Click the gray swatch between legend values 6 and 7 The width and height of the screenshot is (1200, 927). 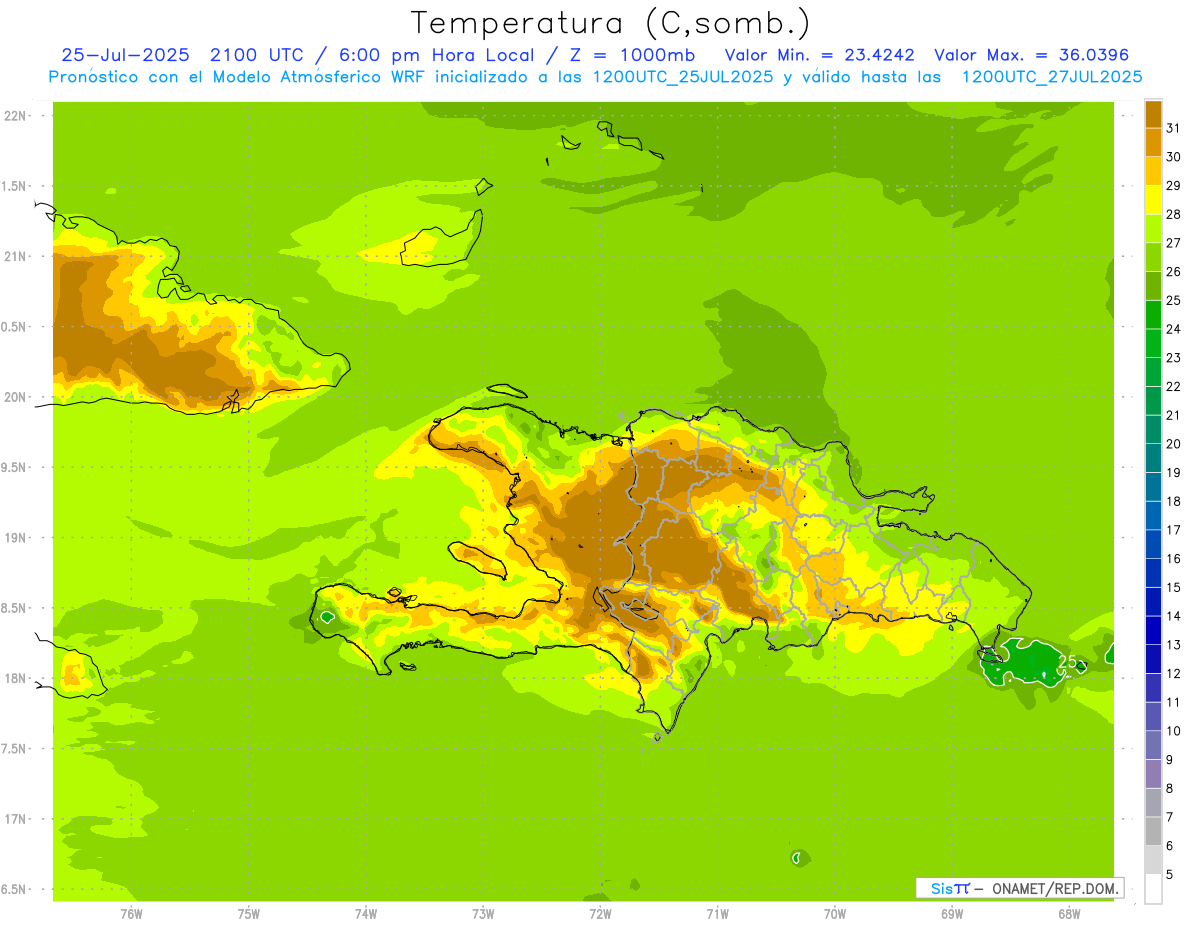click(x=1153, y=831)
